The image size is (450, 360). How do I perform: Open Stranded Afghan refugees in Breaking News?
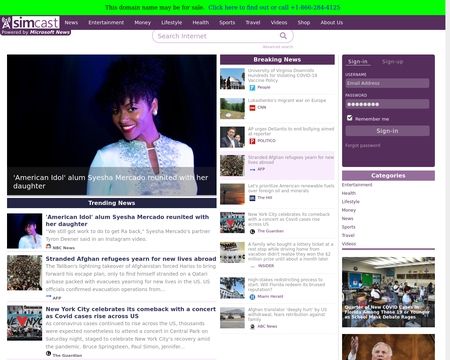pos(291,160)
